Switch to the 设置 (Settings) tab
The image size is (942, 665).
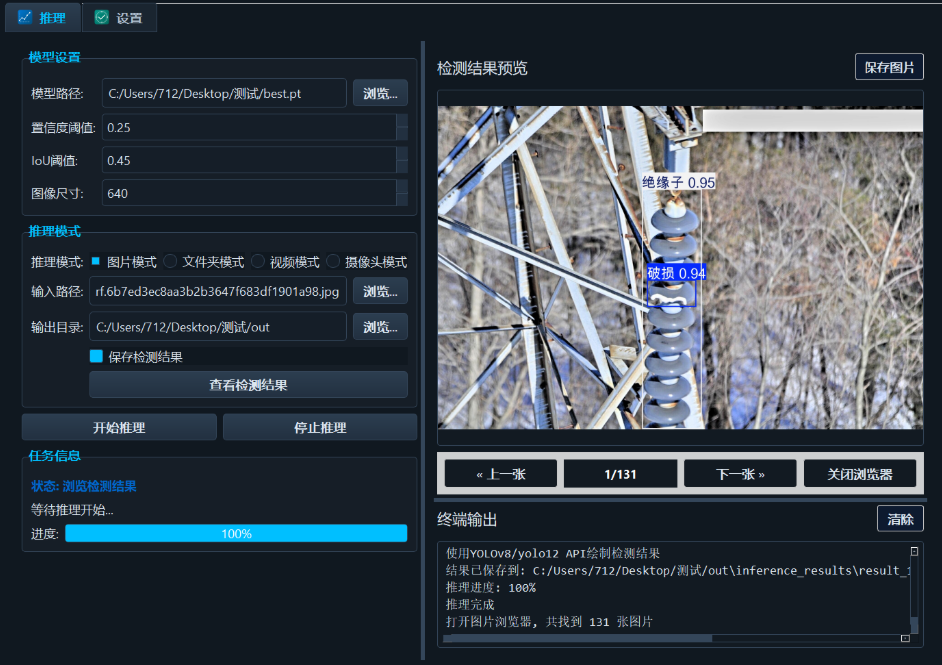point(119,17)
